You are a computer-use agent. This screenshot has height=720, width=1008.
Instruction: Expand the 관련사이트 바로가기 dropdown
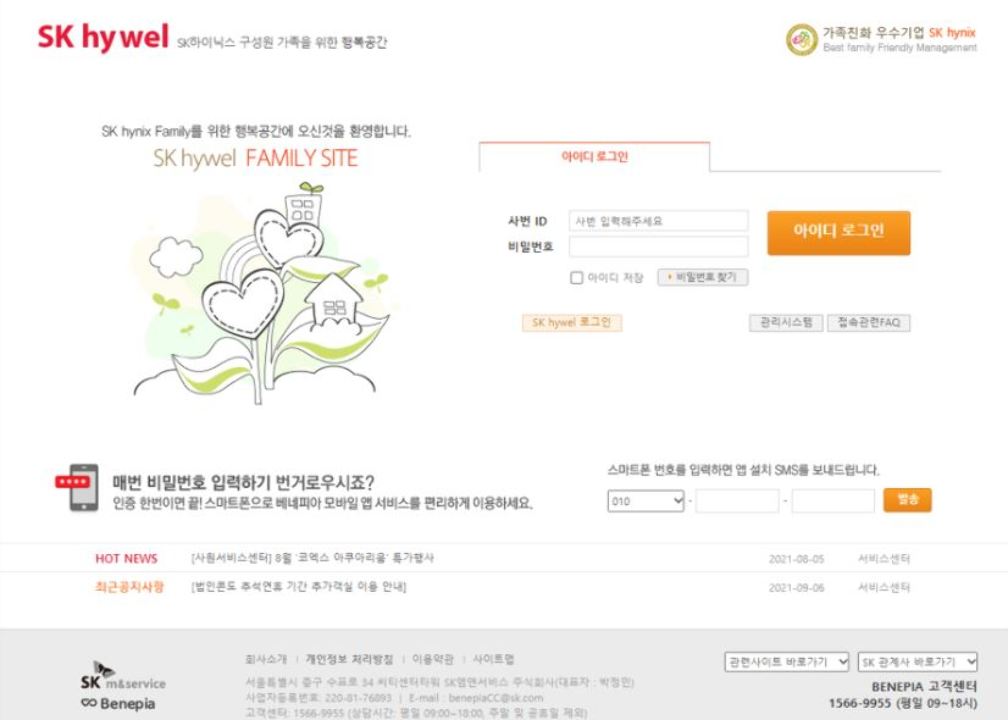[786, 662]
